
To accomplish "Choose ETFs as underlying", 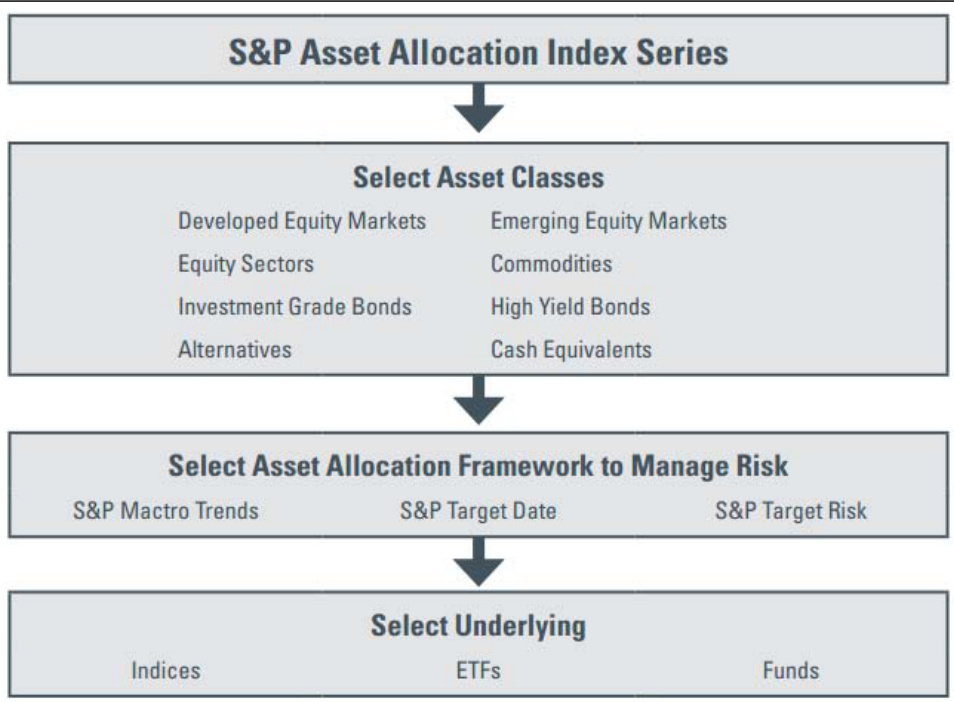I will (x=478, y=670).
